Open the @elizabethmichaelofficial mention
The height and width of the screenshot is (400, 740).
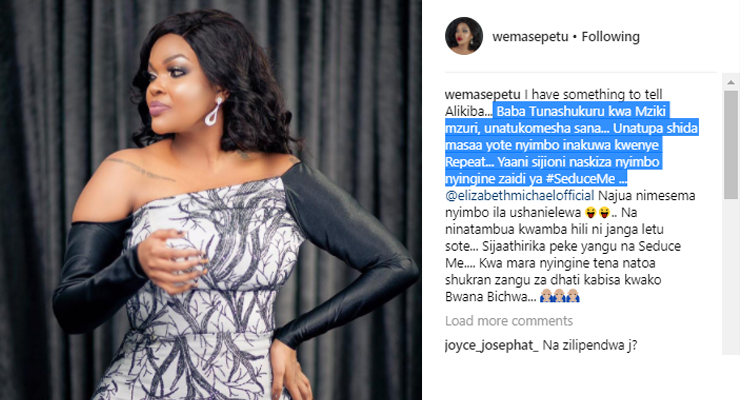[x=520, y=195]
